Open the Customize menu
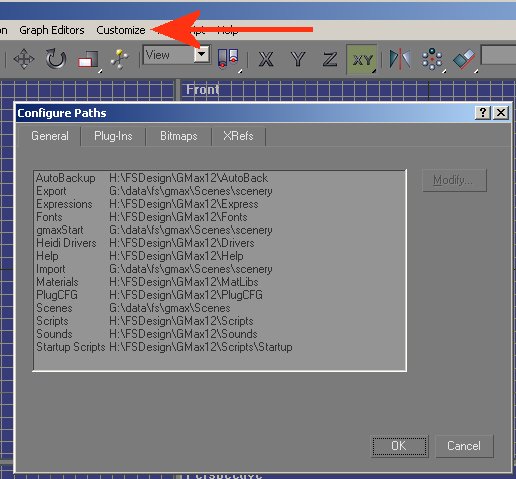Viewport: 516px width, 479px height. tap(121, 30)
